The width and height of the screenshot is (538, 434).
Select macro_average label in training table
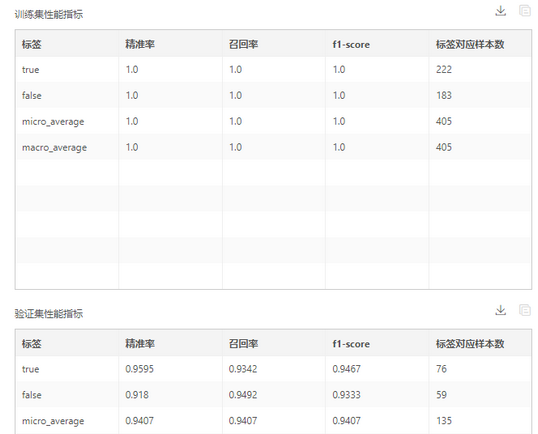[54, 148]
